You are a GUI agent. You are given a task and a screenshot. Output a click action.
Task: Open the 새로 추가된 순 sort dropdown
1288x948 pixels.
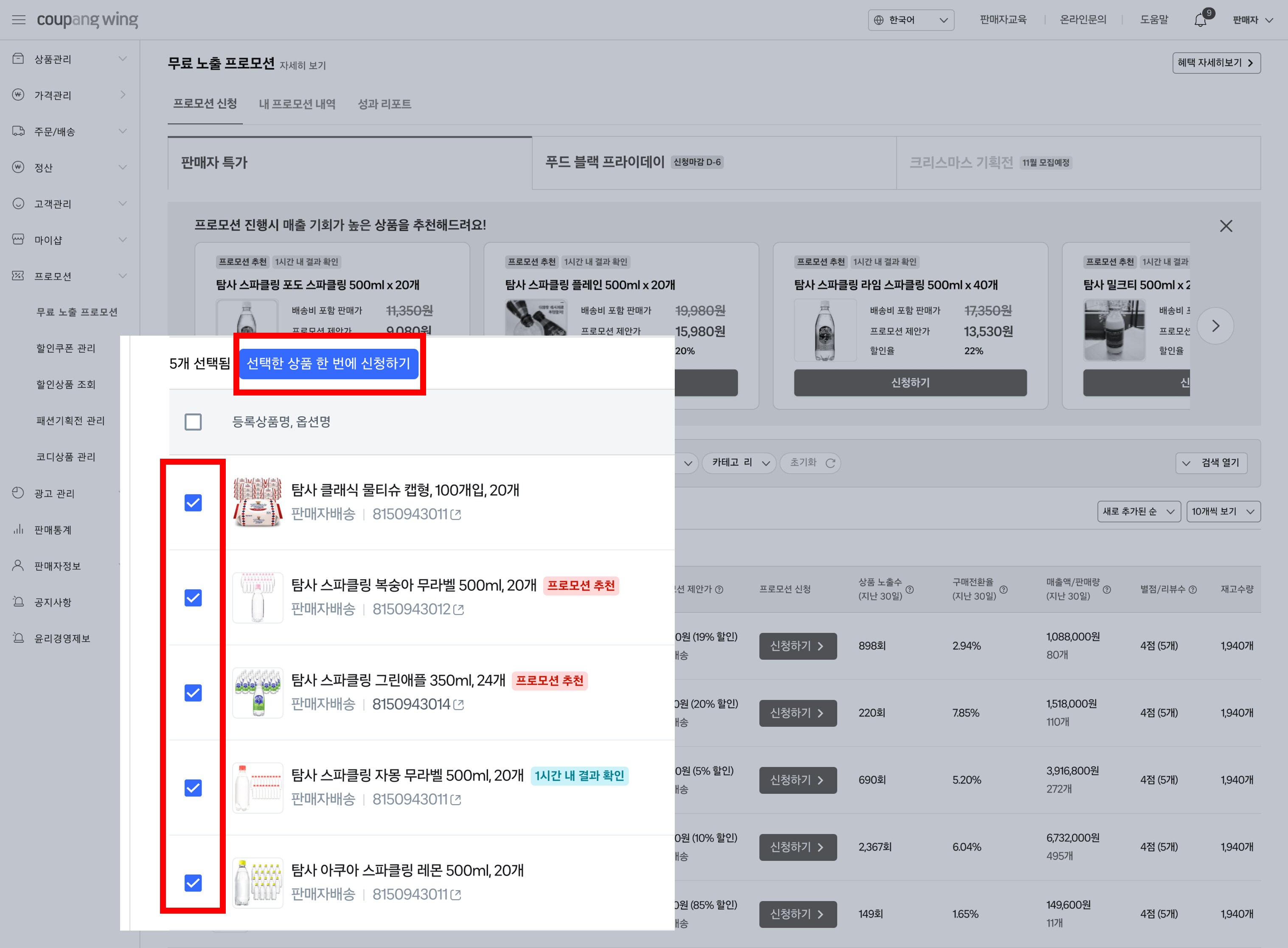coord(1139,511)
